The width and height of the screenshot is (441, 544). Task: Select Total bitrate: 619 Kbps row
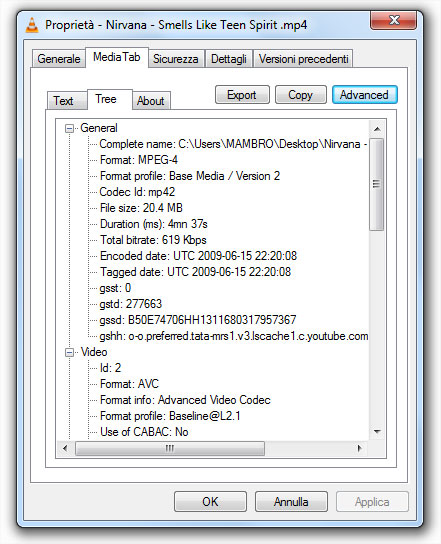(153, 240)
